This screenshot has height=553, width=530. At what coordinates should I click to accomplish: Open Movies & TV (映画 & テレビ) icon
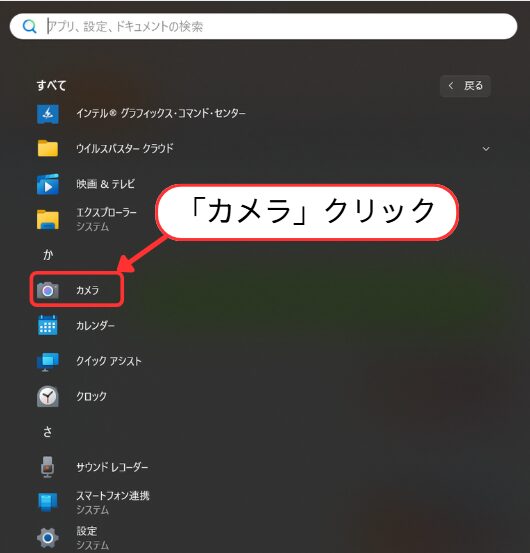tap(48, 184)
